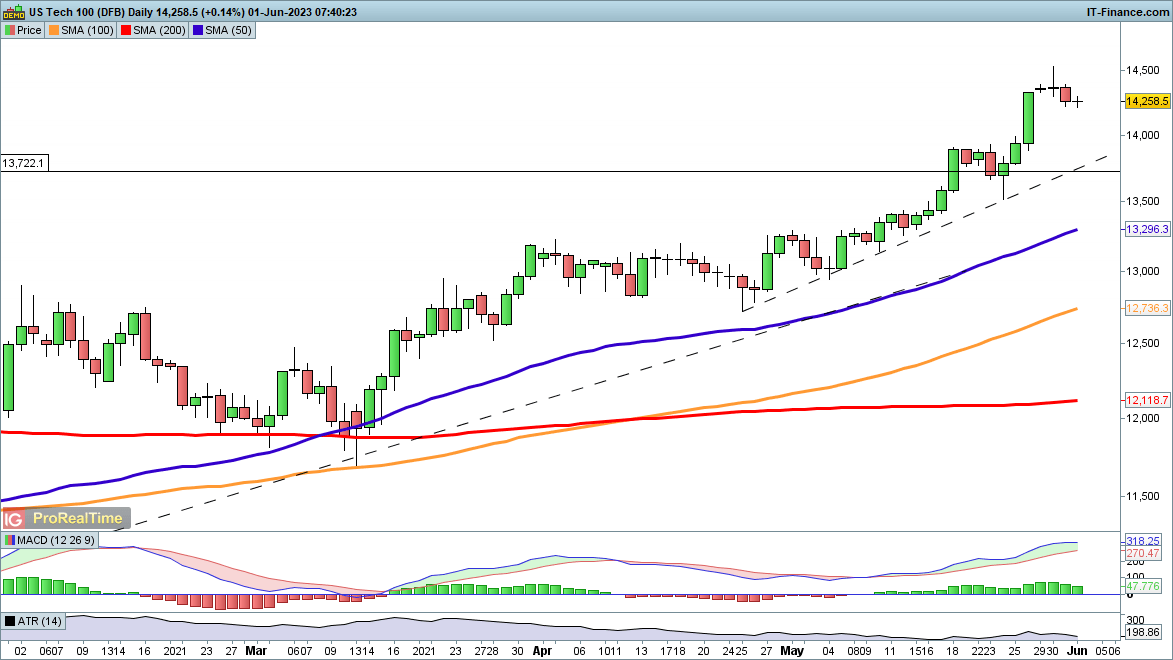Screen dimensions: 1173x660
Task: Click the MACD histogram value tag 47.776
Action: point(1143,587)
